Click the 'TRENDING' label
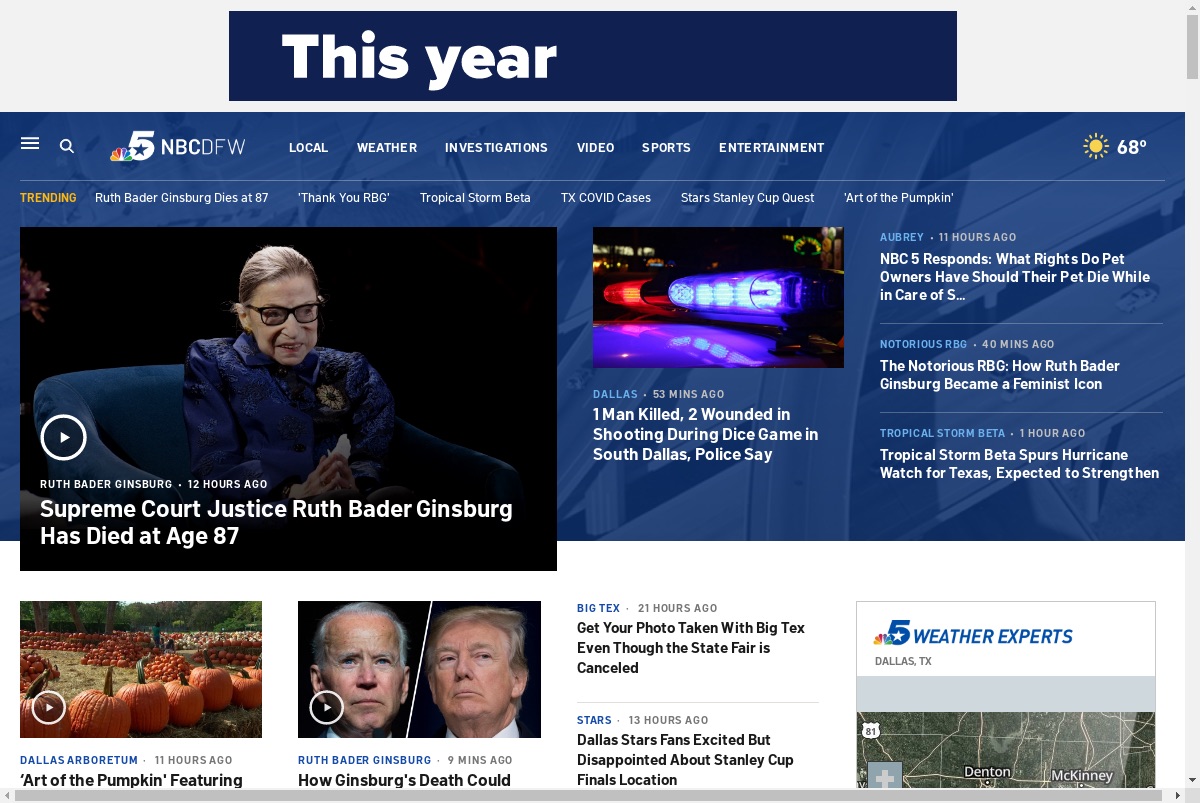This screenshot has height=803, width=1200. point(48,197)
